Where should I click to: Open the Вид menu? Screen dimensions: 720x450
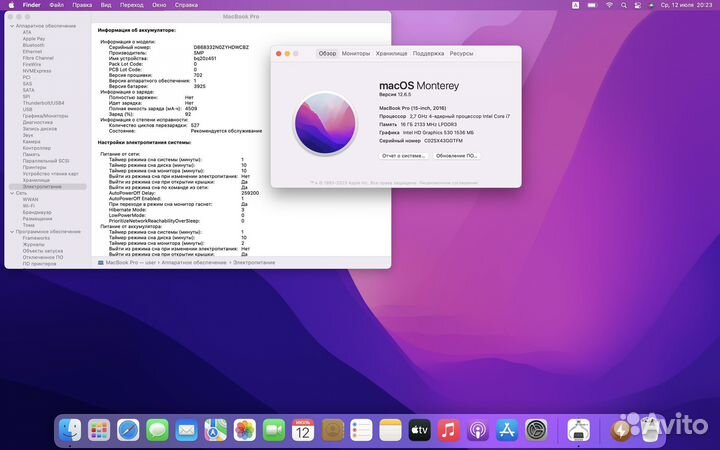[x=106, y=5]
